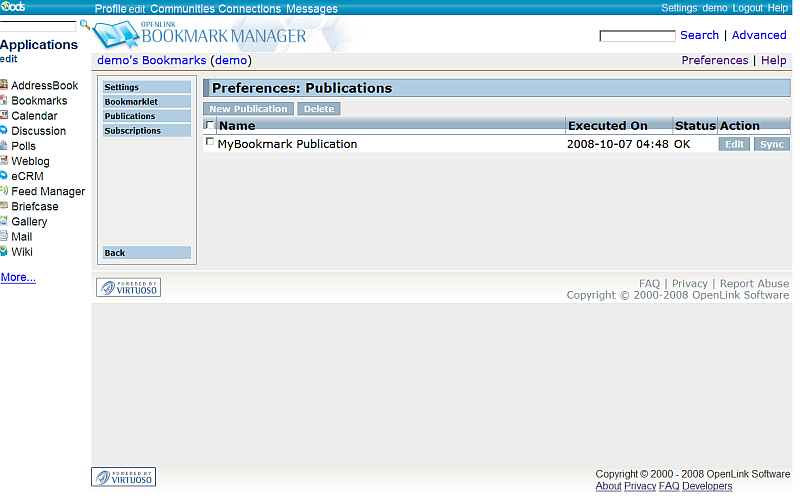Screen dimensions: 800x497
Task: Click the Polls application icon
Action: (x=4, y=146)
